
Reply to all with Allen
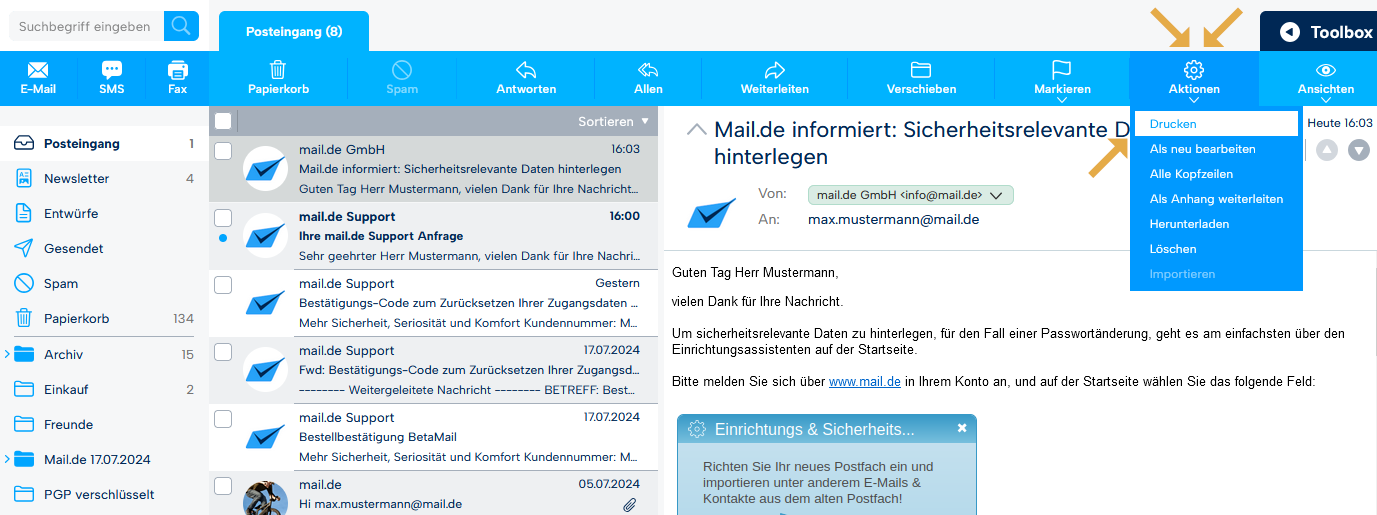click(648, 78)
